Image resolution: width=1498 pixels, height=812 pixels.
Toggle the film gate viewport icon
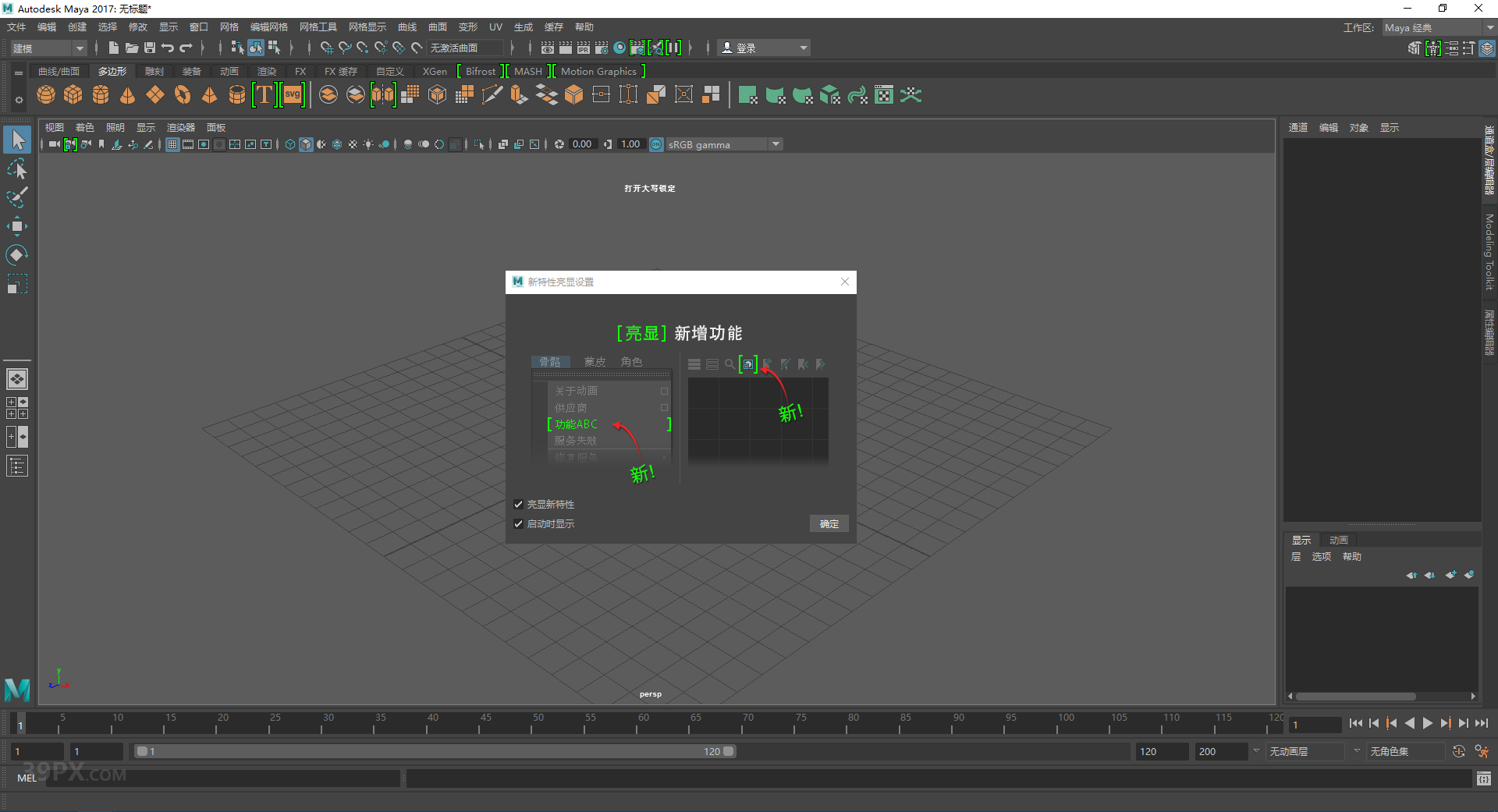pos(188,144)
